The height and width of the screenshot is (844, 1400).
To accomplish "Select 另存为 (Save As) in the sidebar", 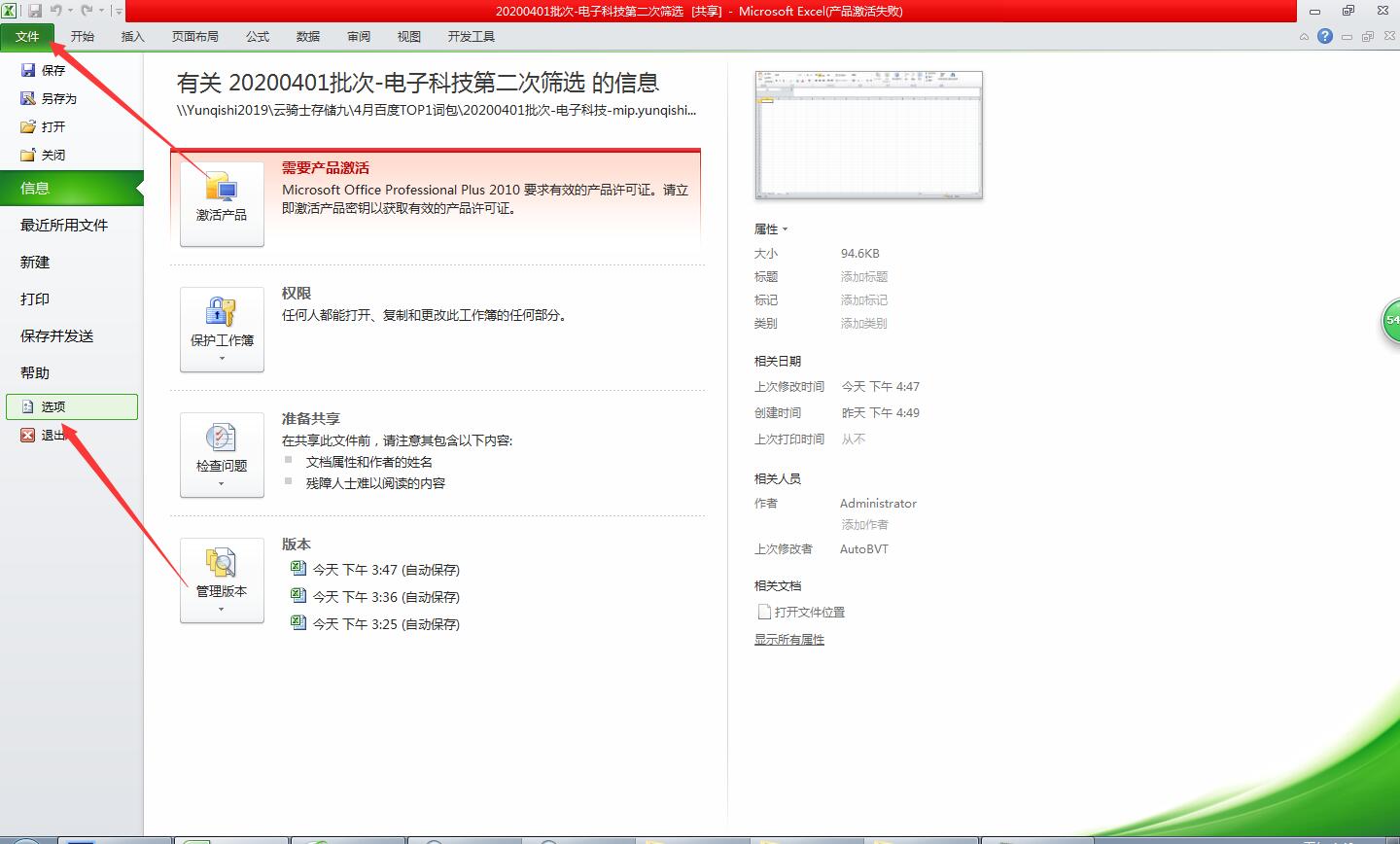I will pos(49,98).
